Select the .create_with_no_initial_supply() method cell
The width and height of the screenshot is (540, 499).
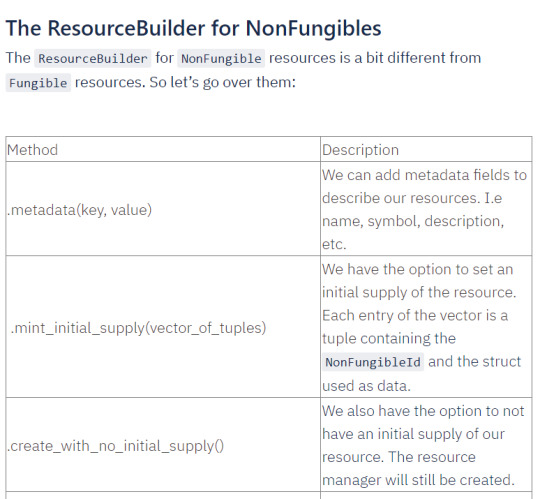coord(163,445)
